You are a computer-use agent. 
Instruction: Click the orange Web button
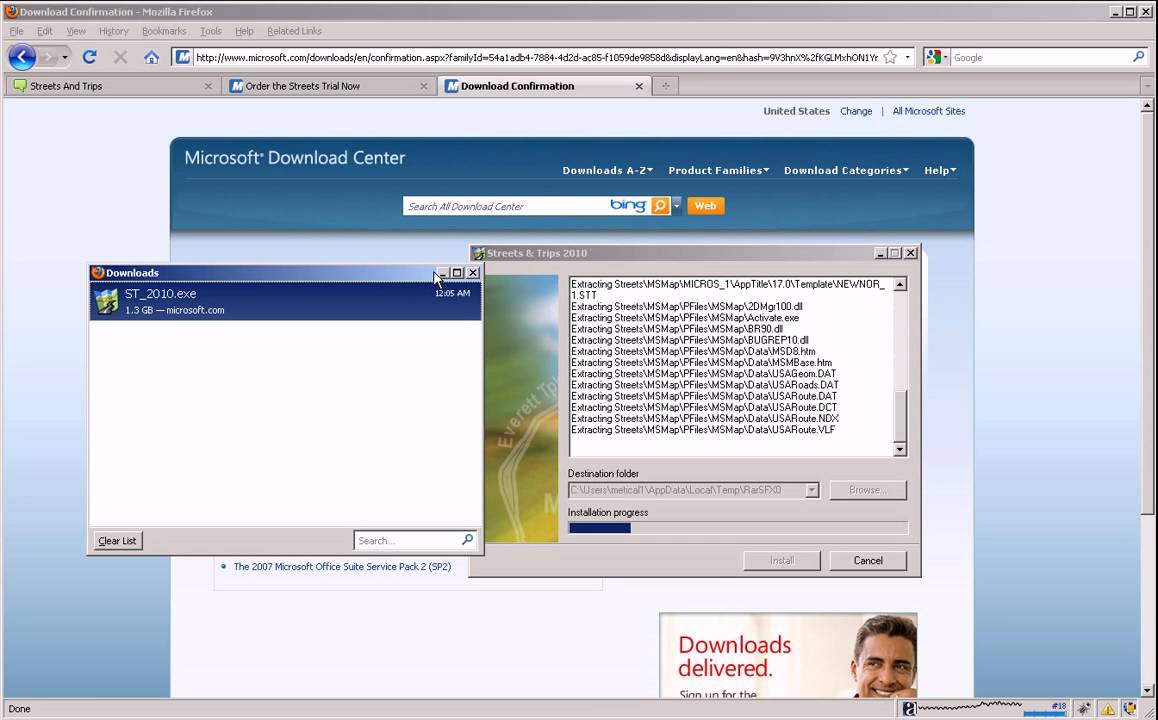[705, 205]
